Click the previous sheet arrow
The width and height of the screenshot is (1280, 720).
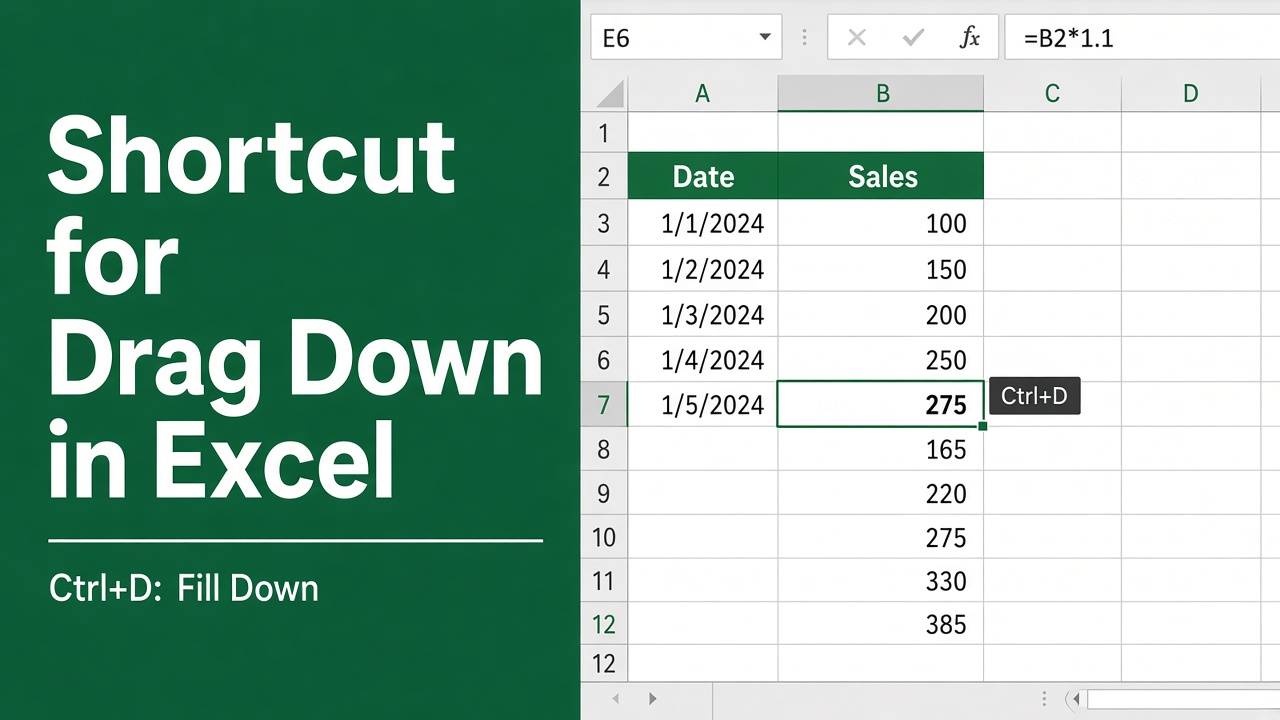coord(615,699)
